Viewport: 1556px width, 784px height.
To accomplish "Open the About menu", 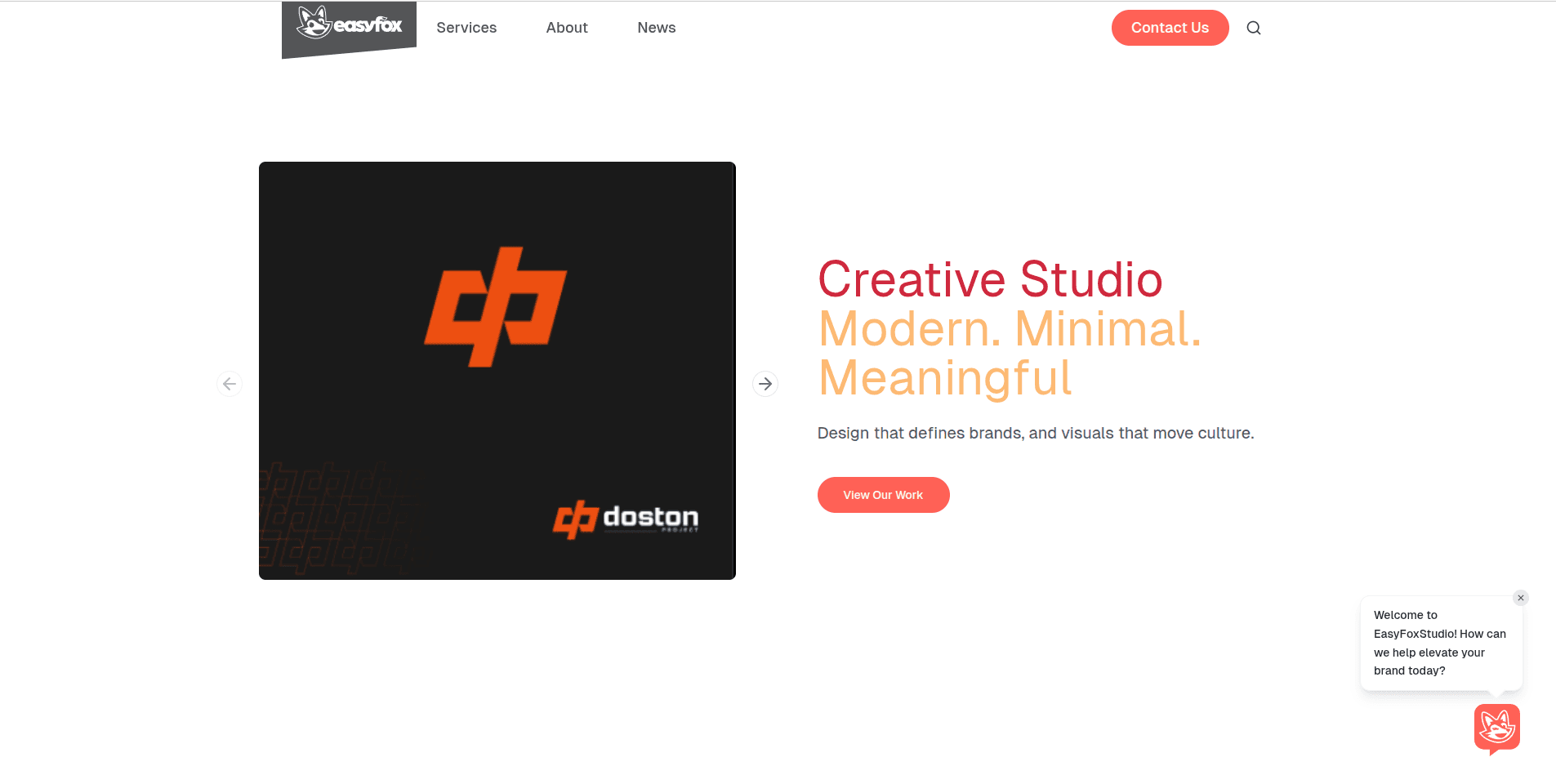I will pyautogui.click(x=566, y=27).
